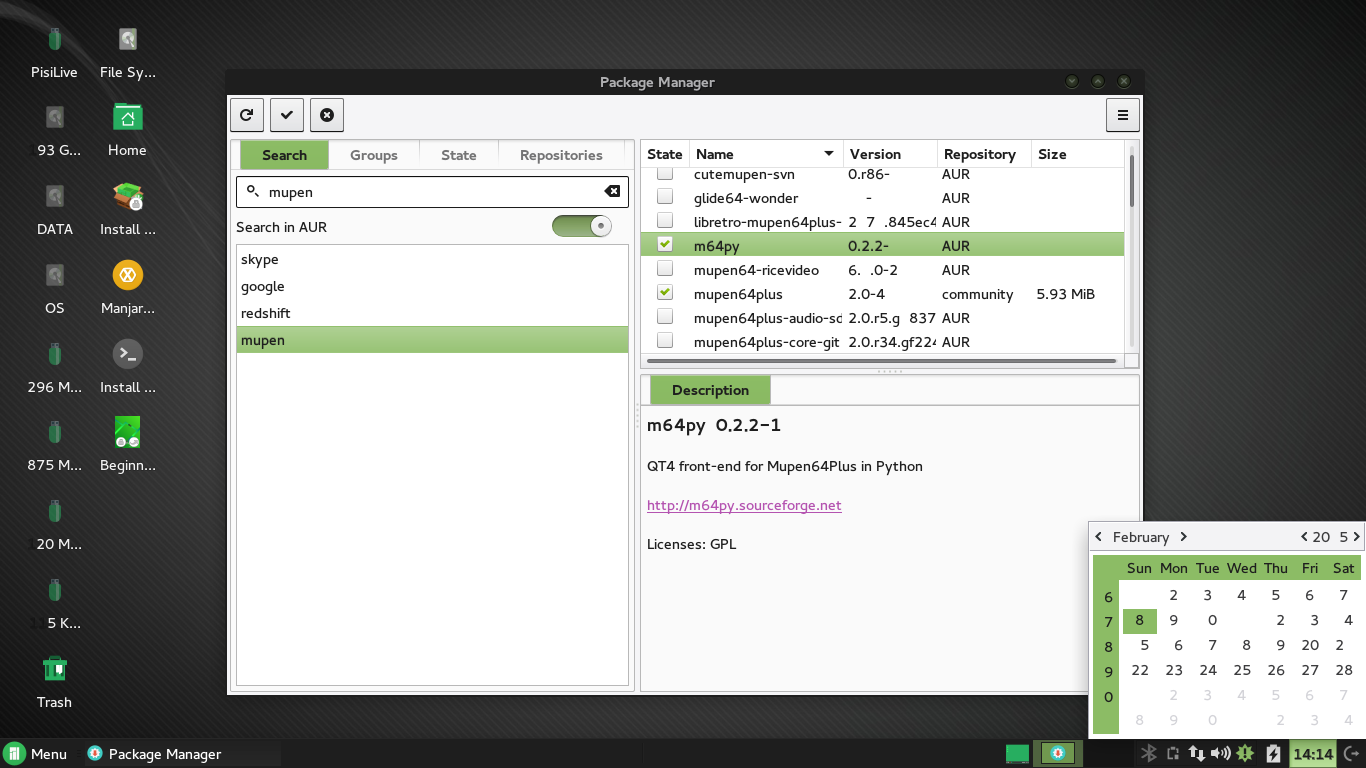The image size is (1366, 768).
Task: Open the Menu button on the panel
Action: [x=36, y=754]
